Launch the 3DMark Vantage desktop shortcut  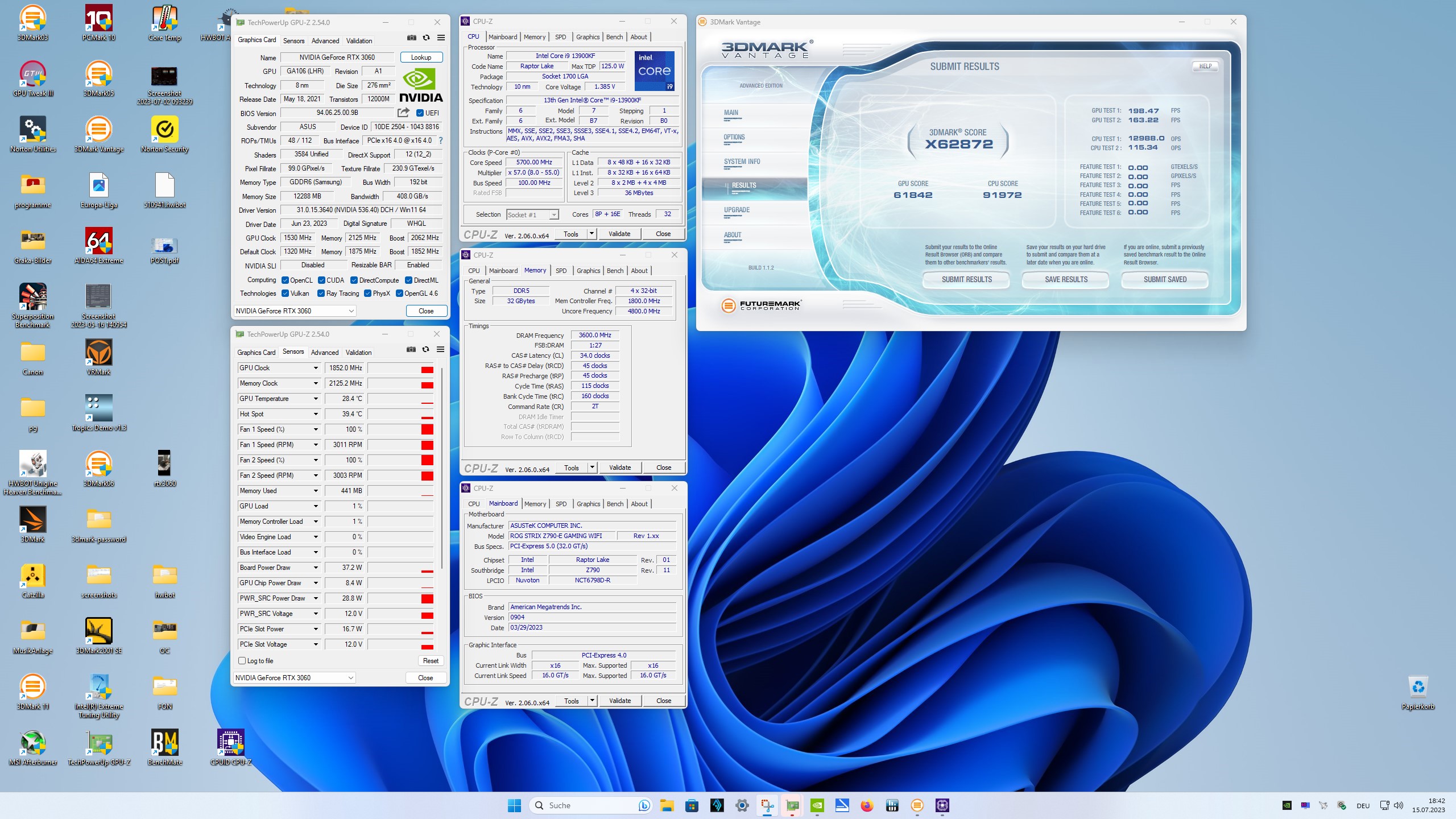[98, 134]
